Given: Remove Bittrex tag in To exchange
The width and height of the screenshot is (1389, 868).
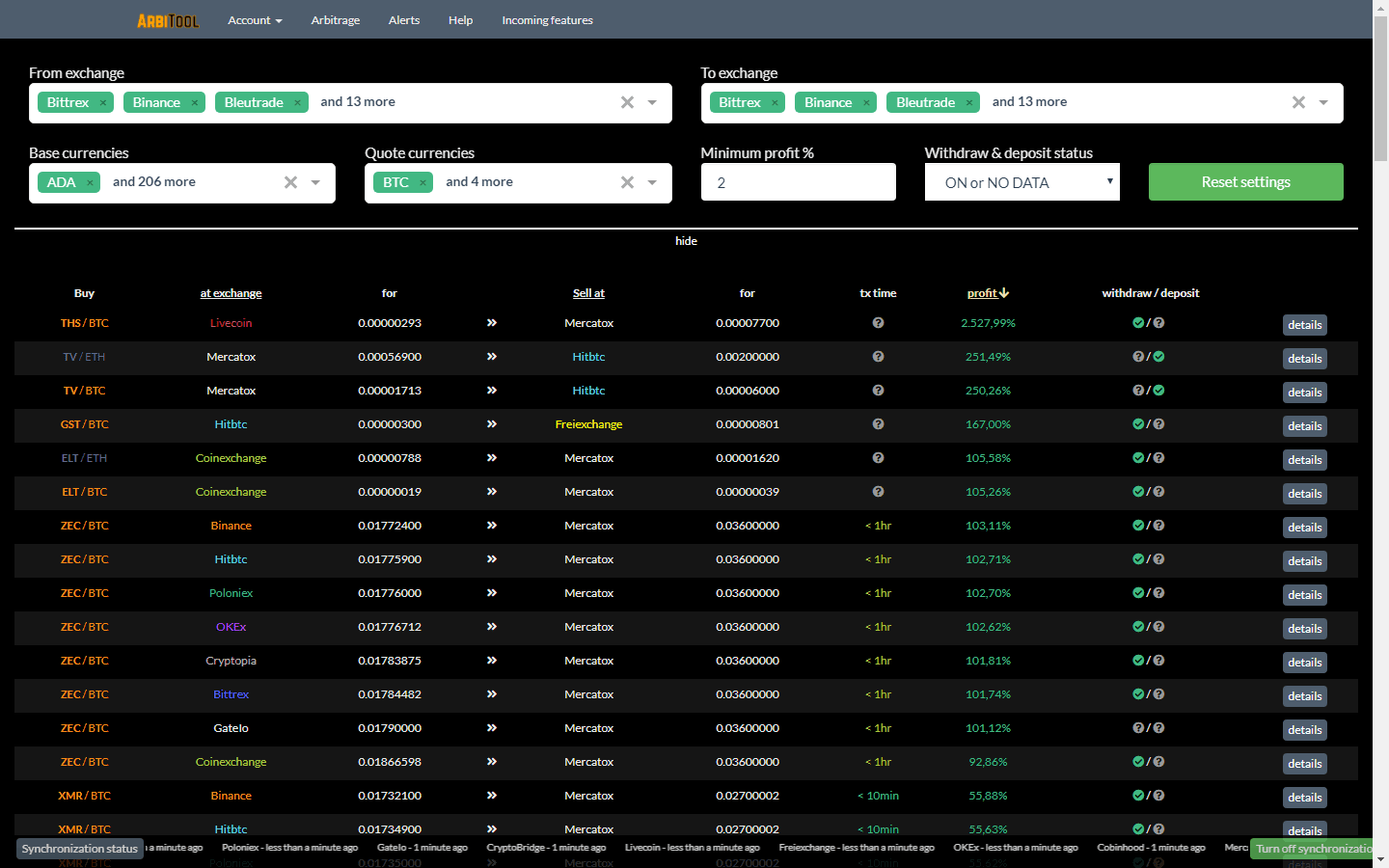Looking at the screenshot, I should click(x=775, y=102).
